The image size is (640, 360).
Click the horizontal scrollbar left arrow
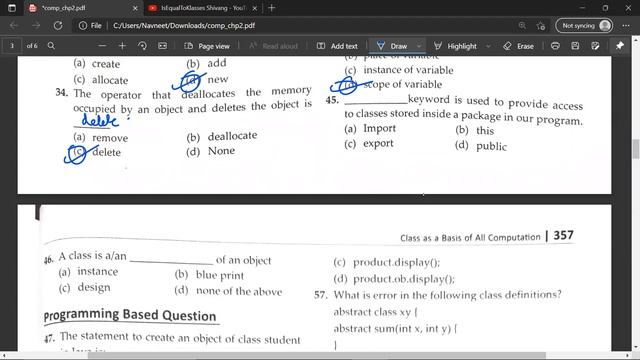[4, 356]
